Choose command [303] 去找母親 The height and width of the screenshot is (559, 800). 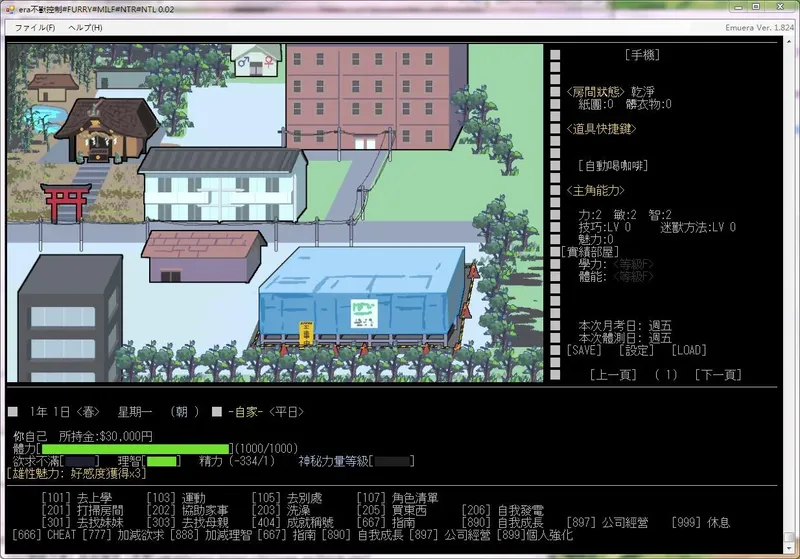[x=187, y=523]
